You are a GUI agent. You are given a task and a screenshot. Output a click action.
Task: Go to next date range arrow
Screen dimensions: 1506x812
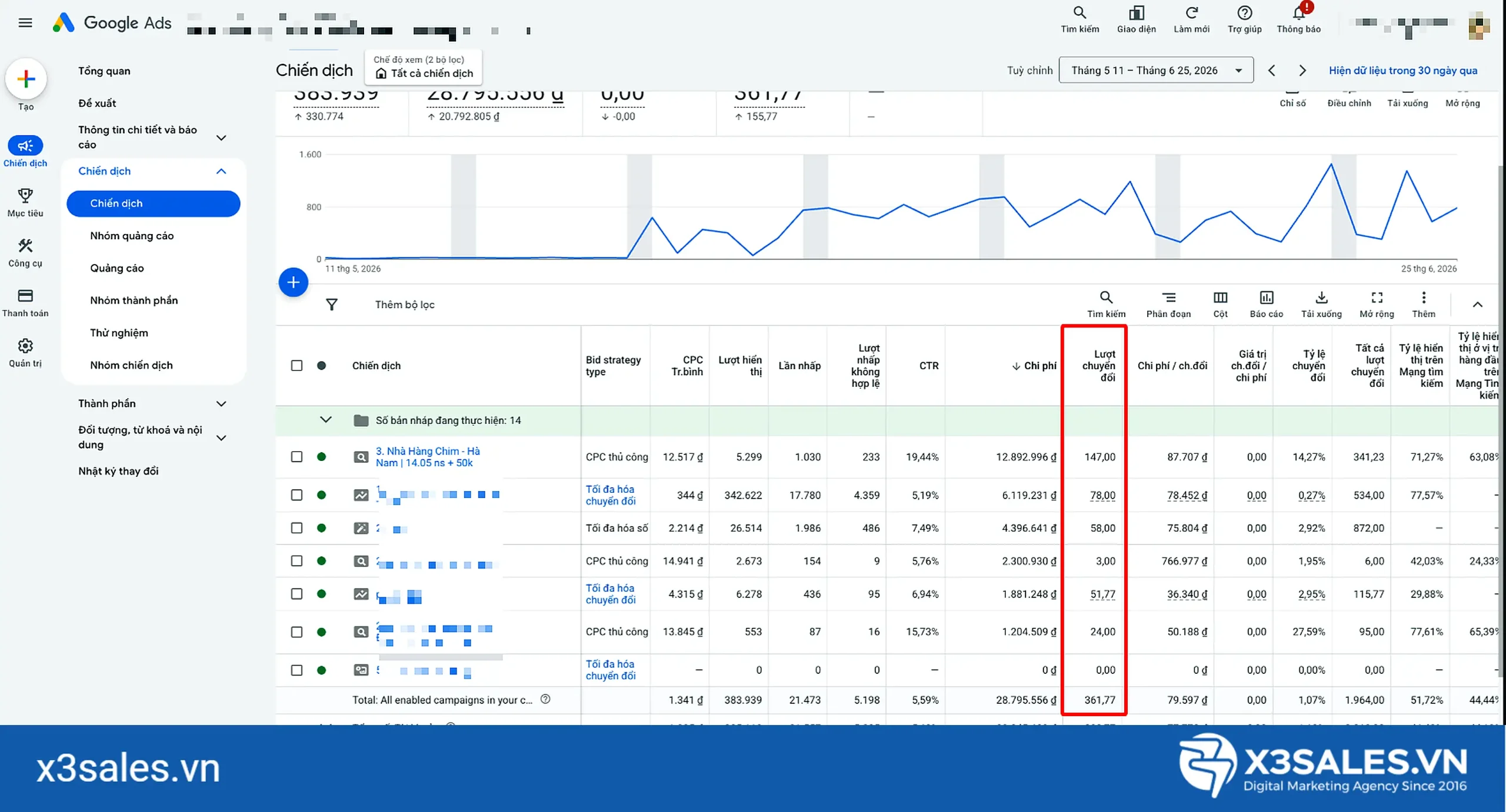point(1302,71)
